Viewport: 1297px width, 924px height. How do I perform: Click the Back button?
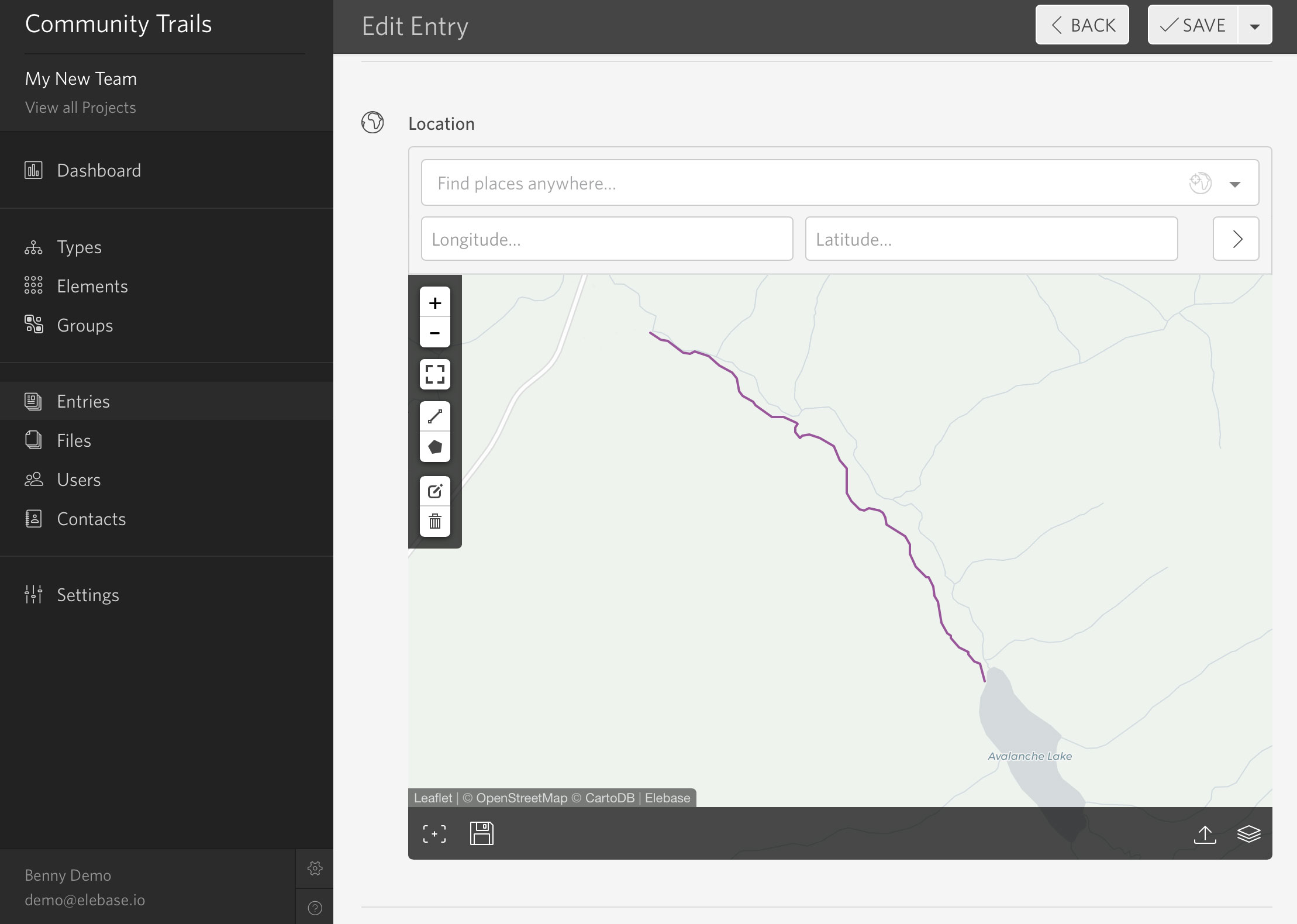[x=1082, y=25]
